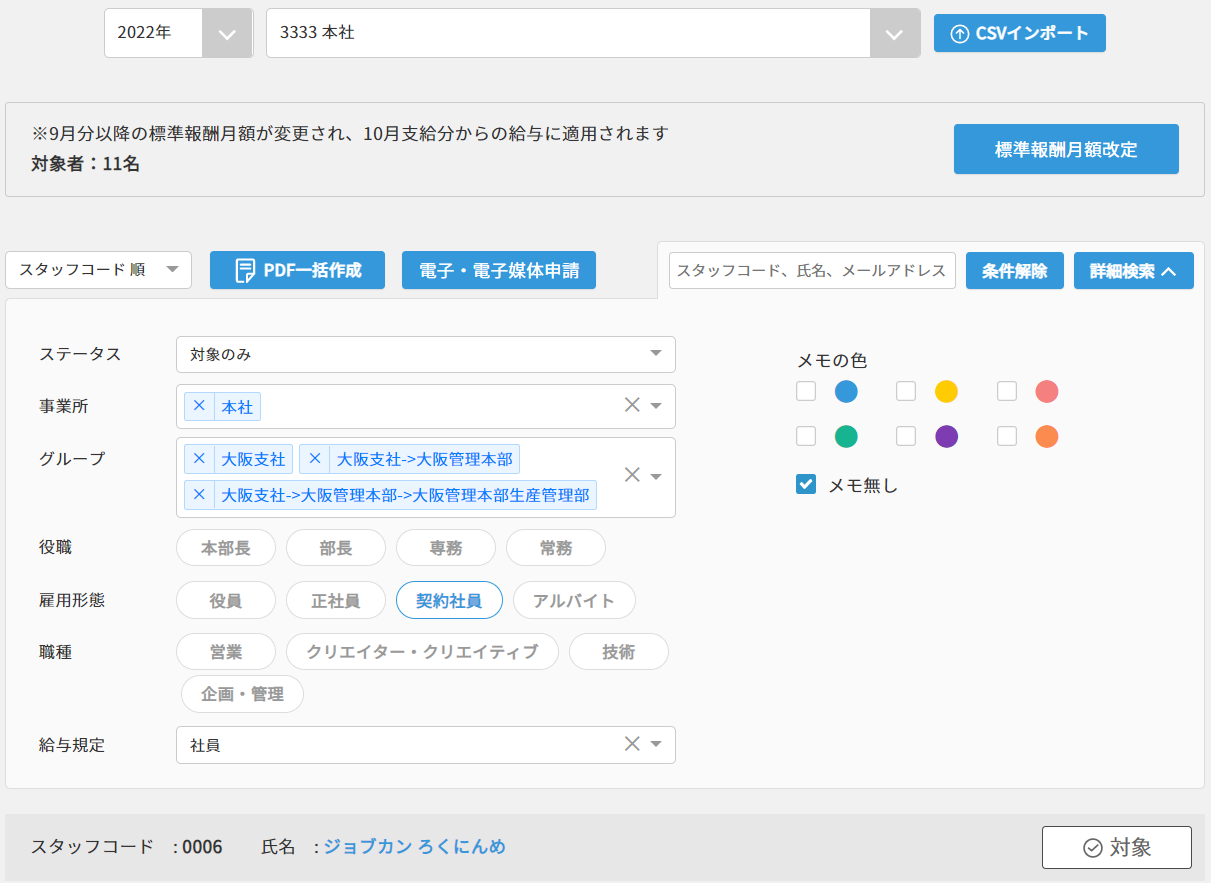
Task: Select 技術 job type filter
Action: click(x=619, y=652)
